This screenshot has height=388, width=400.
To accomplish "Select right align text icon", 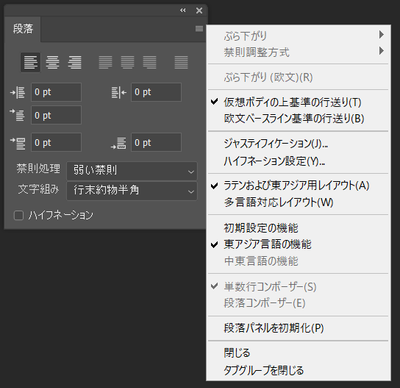I will coord(74,62).
